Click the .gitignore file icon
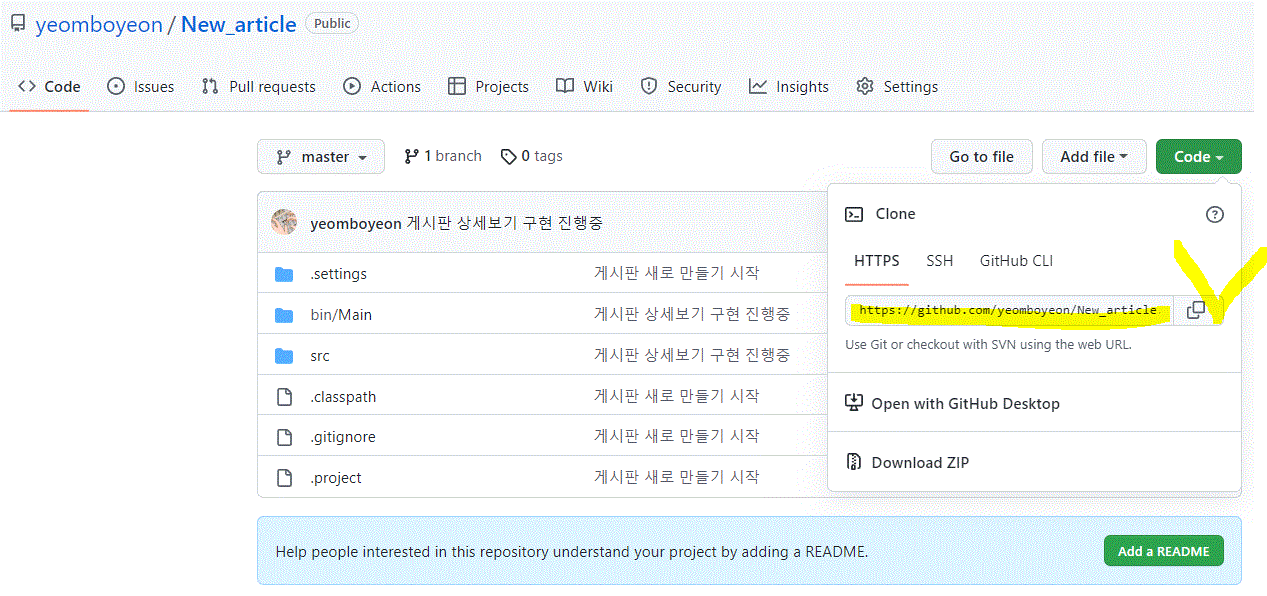The width and height of the screenshot is (1267, 596). 284,437
